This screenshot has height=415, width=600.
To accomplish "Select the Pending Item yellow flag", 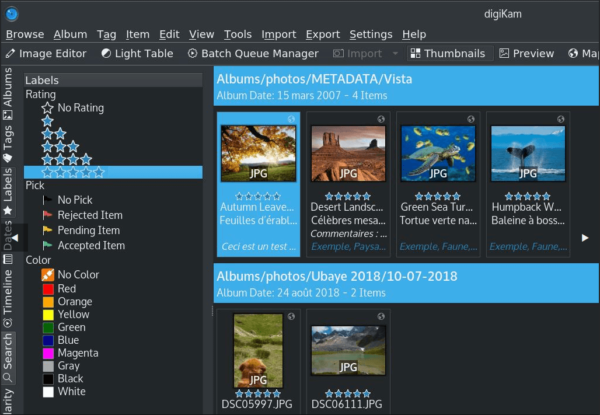I will click(x=47, y=230).
